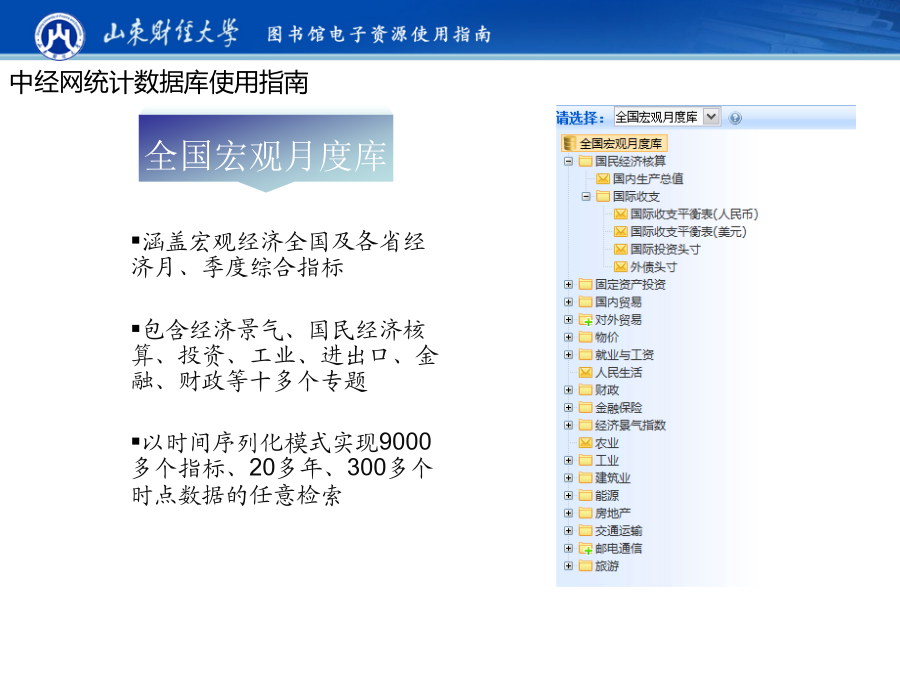Expand the 财政 folder

[x=568, y=390]
